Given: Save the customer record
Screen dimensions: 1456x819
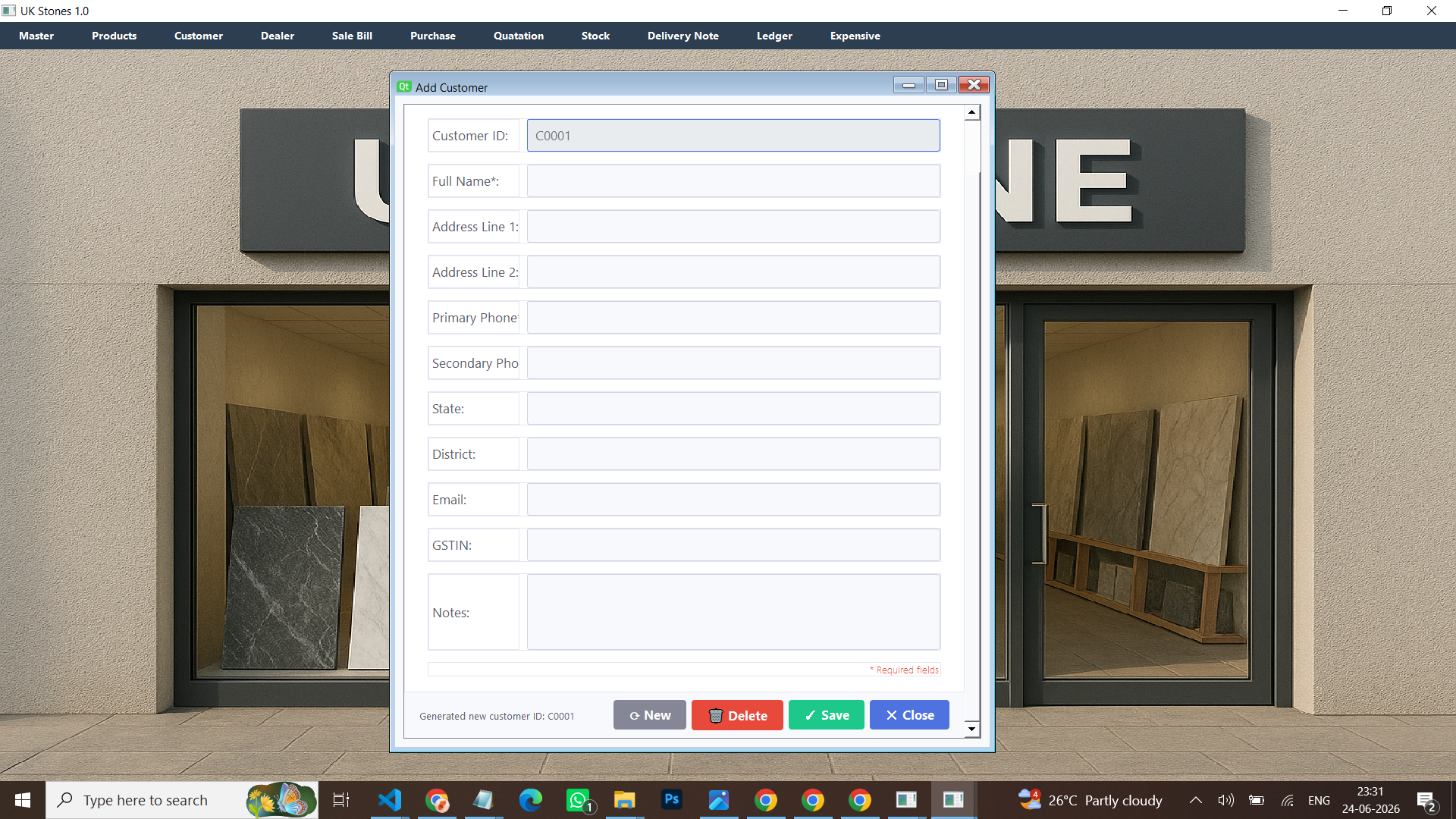Looking at the screenshot, I should pos(827,715).
